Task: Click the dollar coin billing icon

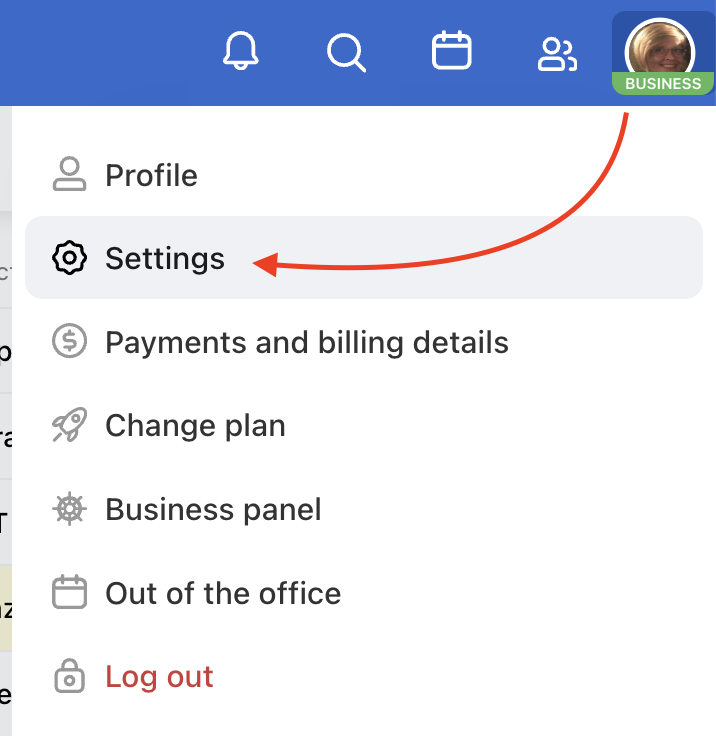Action: (x=69, y=343)
